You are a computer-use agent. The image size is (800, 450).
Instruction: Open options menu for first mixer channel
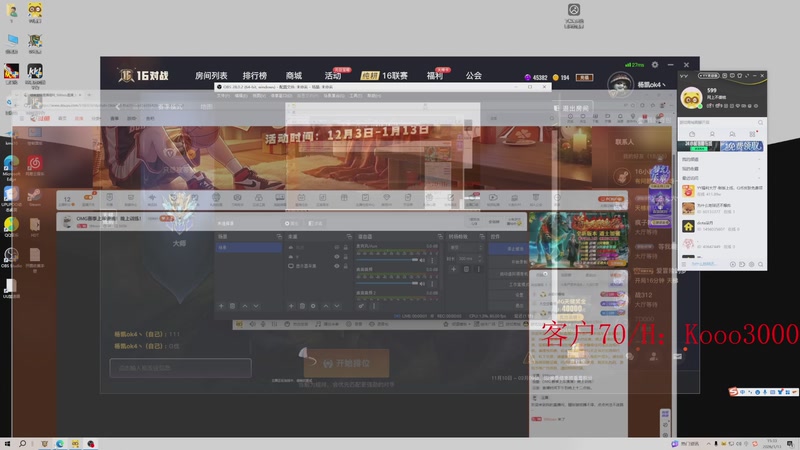point(432,260)
